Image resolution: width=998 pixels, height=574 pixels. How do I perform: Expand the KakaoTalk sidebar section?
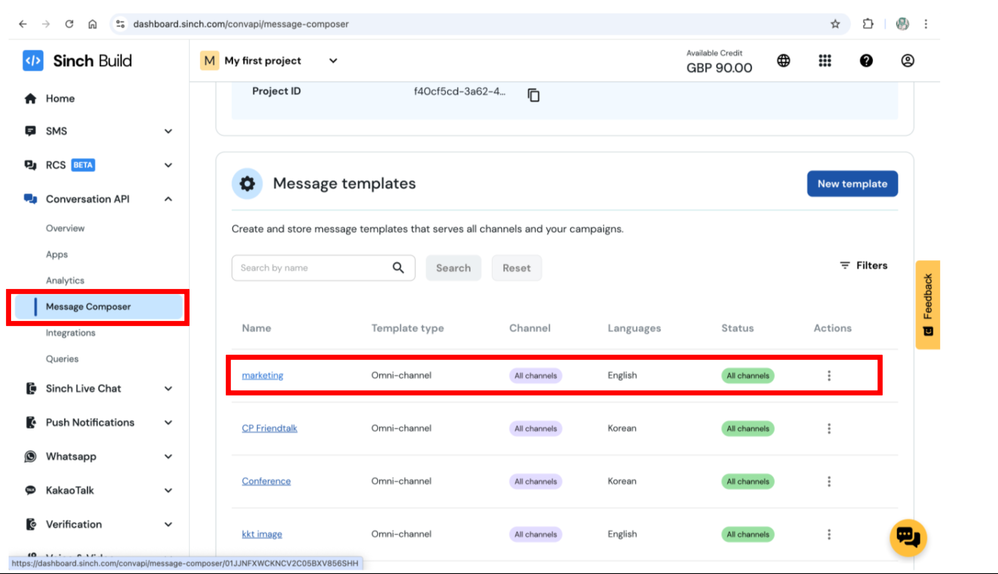[168, 490]
